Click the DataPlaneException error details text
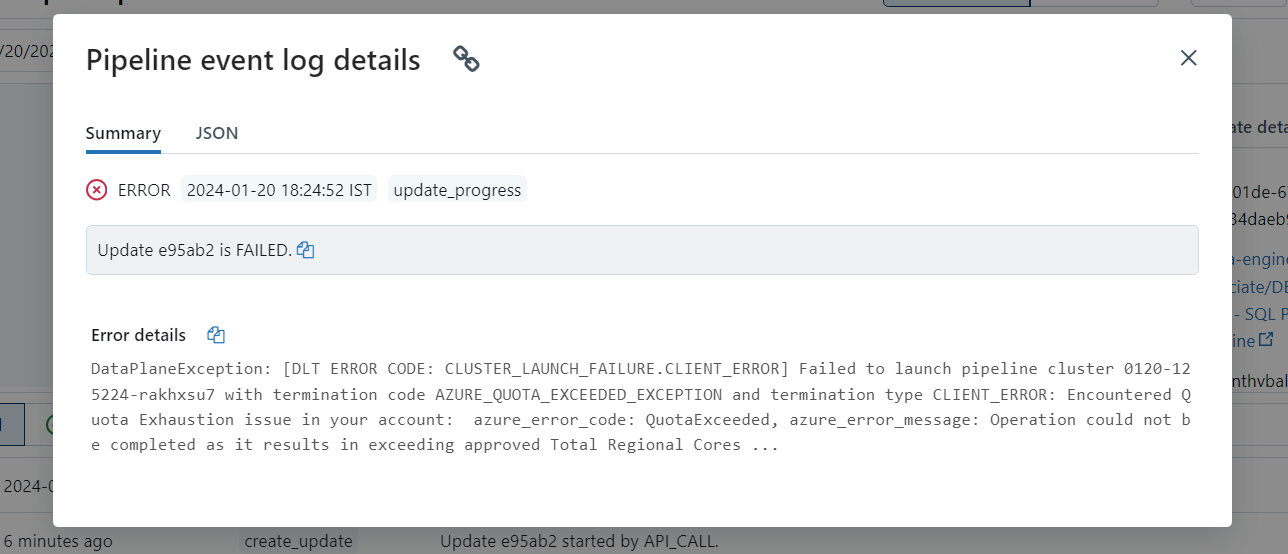 click(x=641, y=407)
